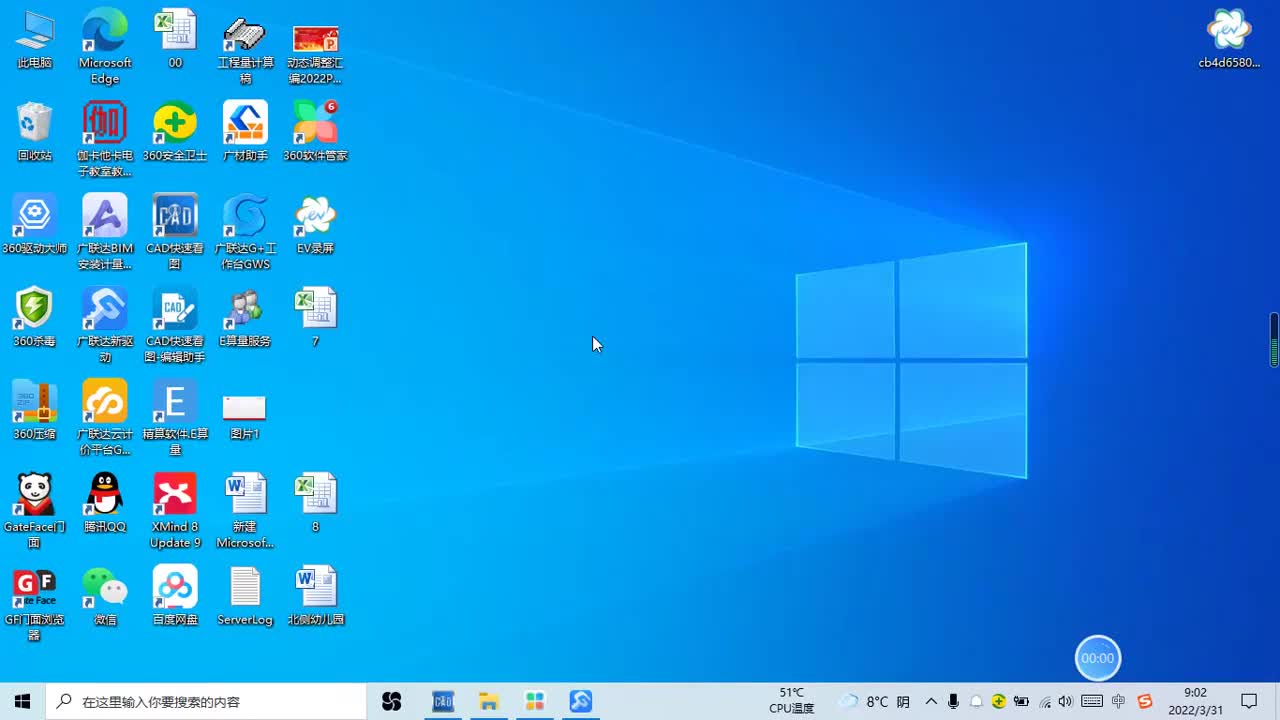Select the 360安全卫士 shortcut

175,132
